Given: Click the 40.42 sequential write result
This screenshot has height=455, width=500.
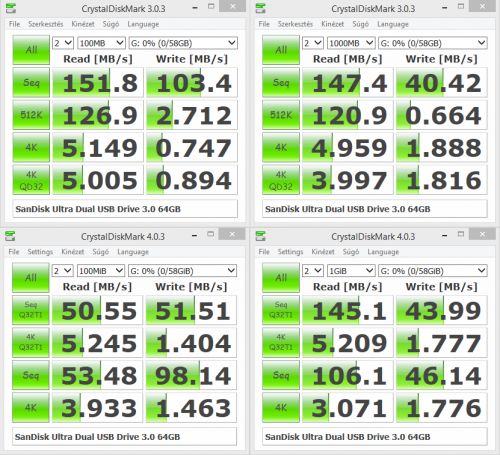Looking at the screenshot, I should tap(442, 82).
